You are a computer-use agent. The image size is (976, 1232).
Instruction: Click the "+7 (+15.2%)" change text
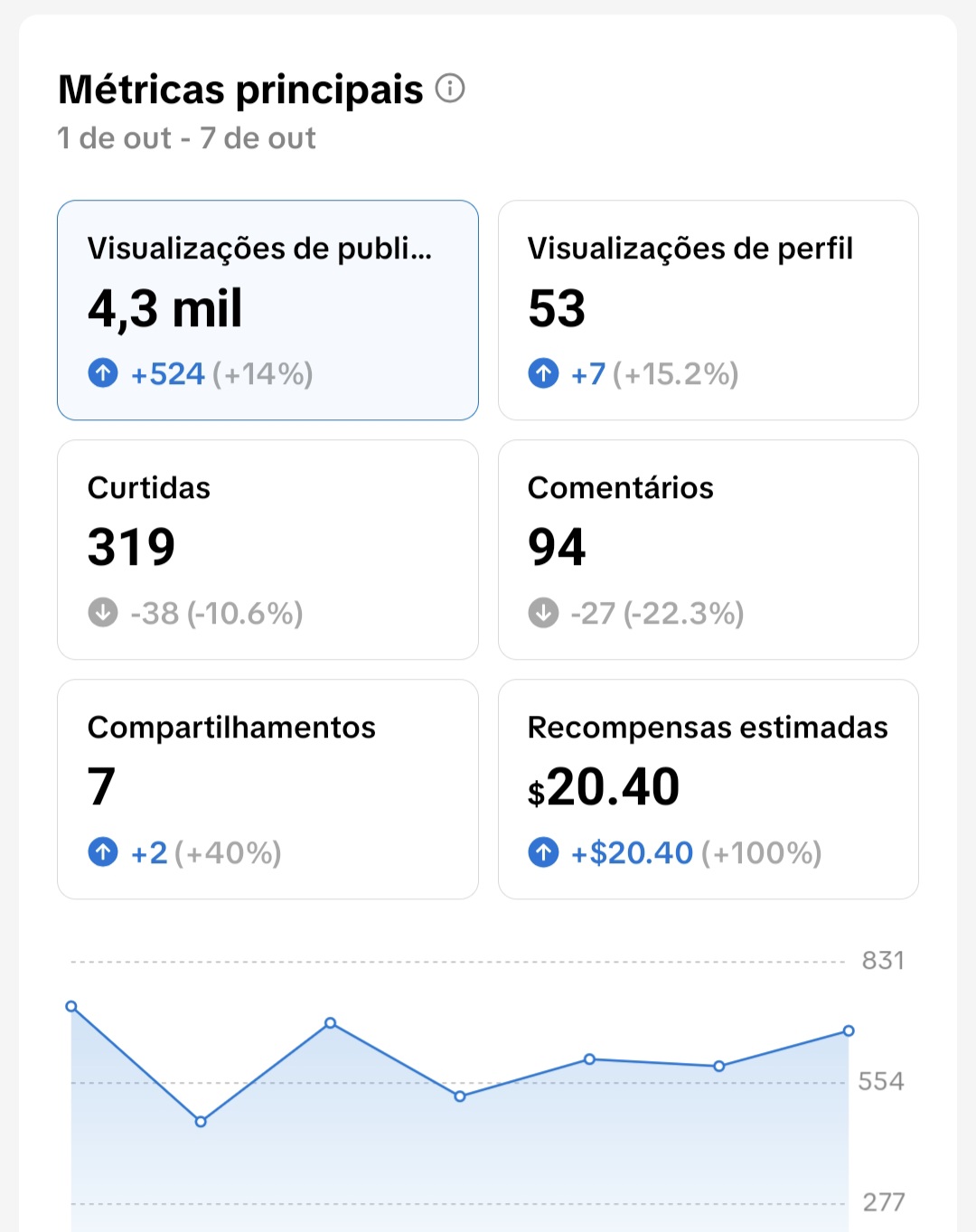click(655, 373)
